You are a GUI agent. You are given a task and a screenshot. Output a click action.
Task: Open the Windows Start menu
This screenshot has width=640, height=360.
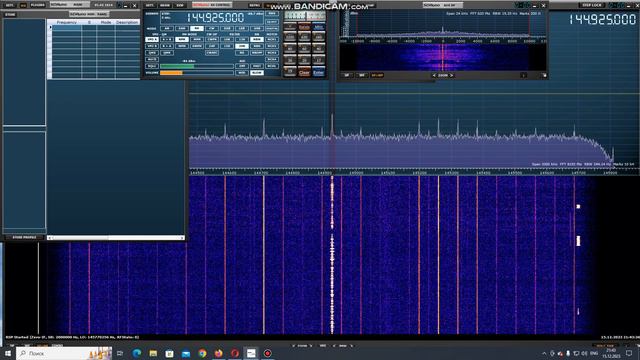pyautogui.click(x=7, y=353)
